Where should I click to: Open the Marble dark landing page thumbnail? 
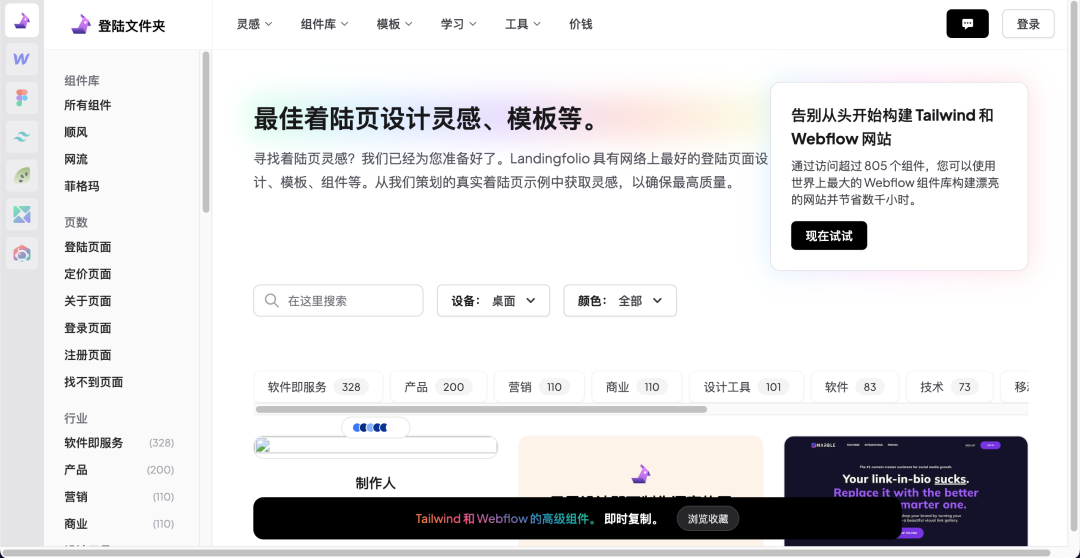(x=906, y=490)
